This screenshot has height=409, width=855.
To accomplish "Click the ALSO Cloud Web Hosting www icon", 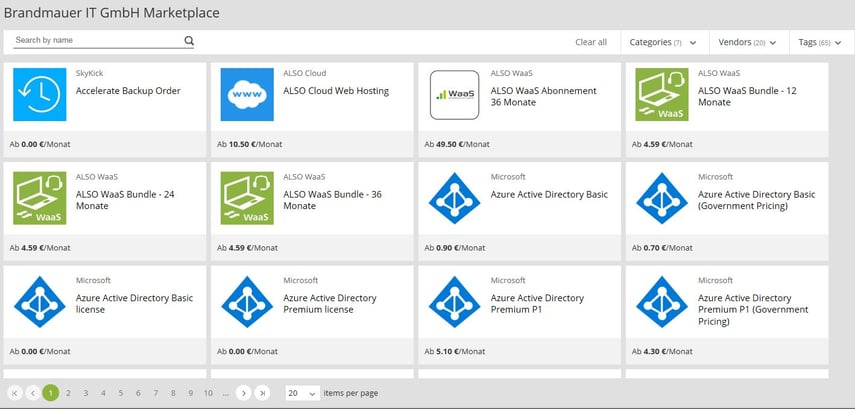I will [x=247, y=94].
